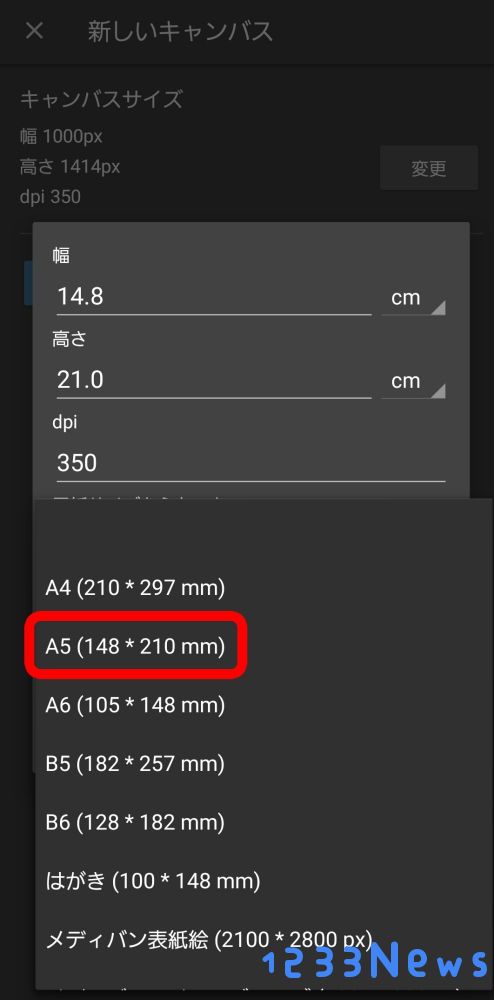494x1000 pixels.
Task: Select the blank first entry in paper list
Action: [264, 530]
